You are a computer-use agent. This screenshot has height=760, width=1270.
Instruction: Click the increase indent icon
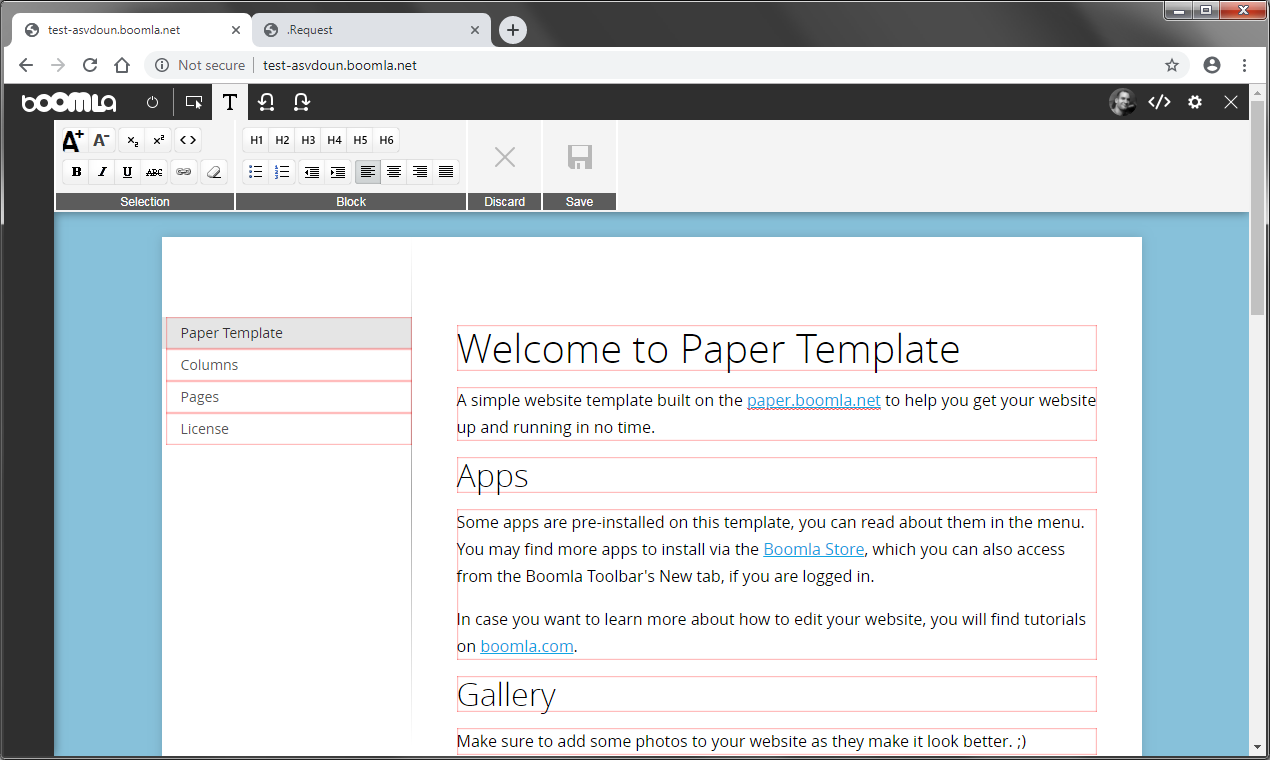[338, 172]
